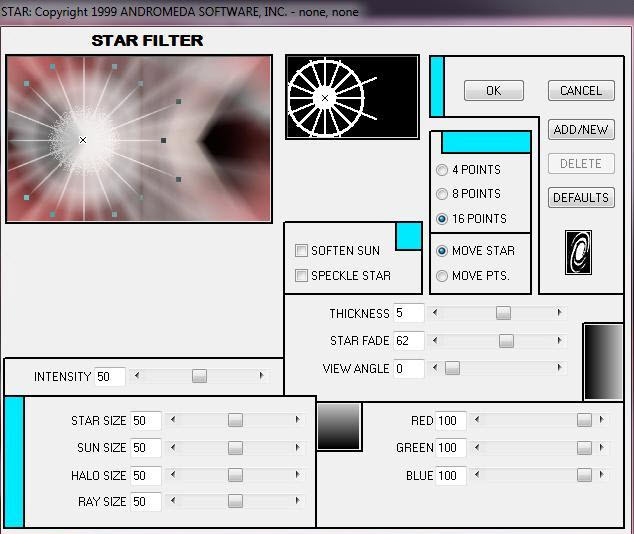Decrease BLUE with left arrow
The width and height of the screenshot is (634, 534).
[477, 474]
